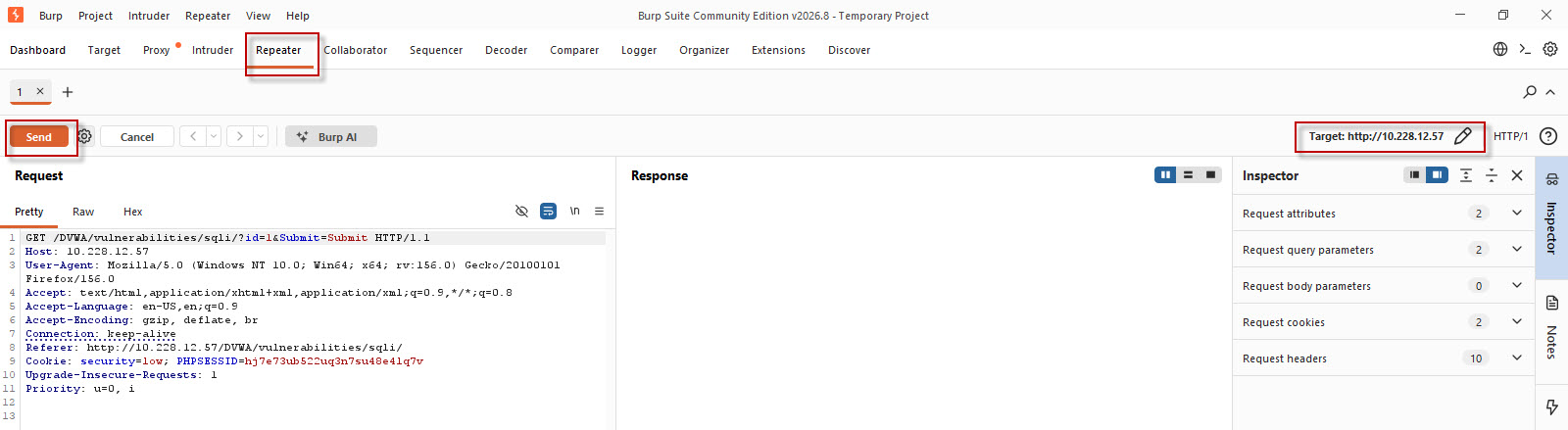Open Repeater help question mark icon
1568x430 pixels.
tap(1548, 136)
